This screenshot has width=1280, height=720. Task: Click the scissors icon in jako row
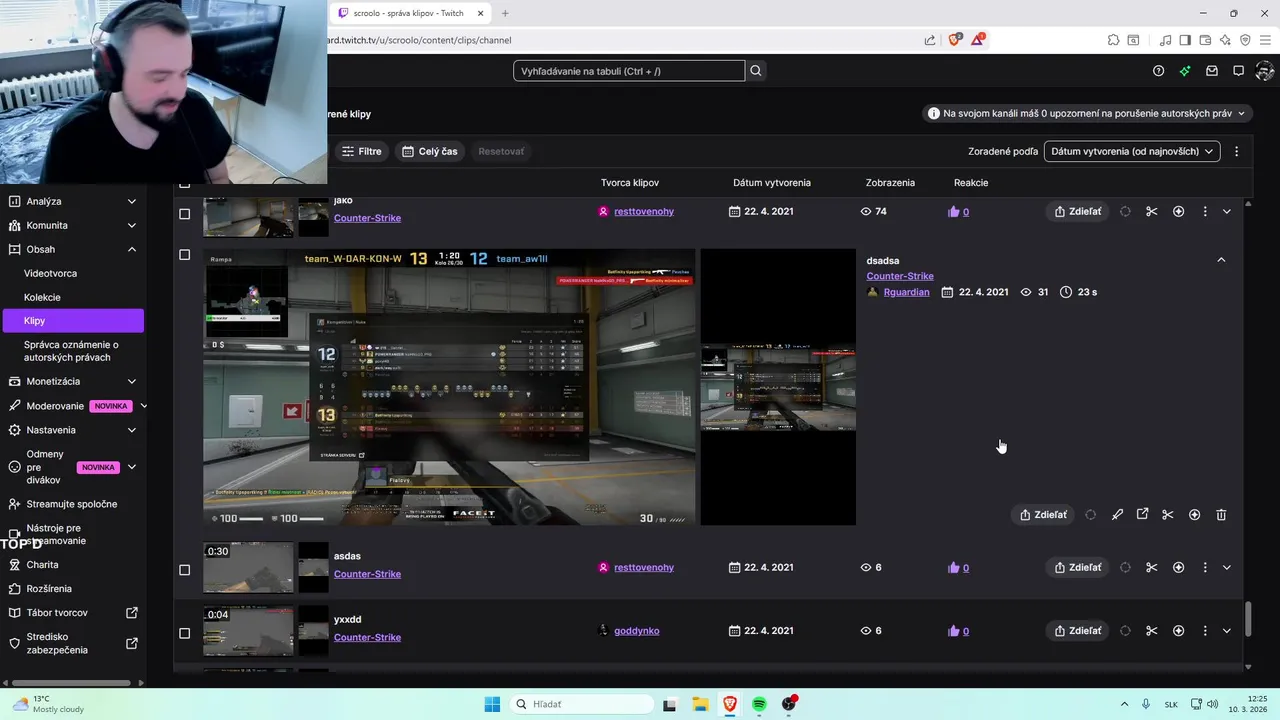(1152, 212)
